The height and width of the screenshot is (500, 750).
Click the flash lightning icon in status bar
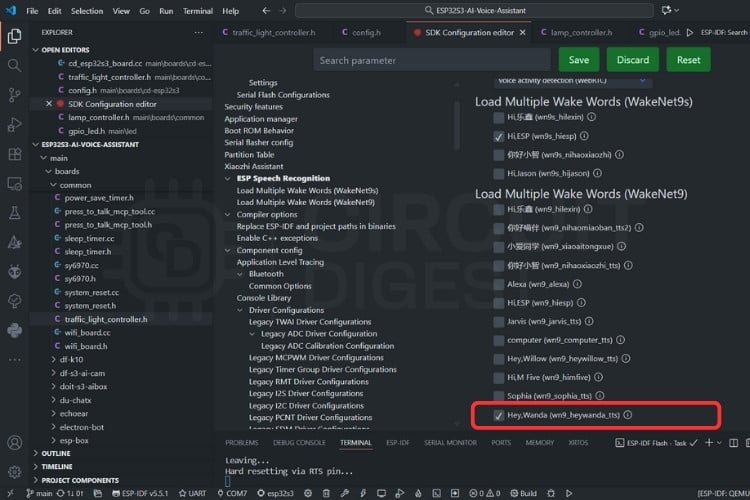[x=363, y=493]
